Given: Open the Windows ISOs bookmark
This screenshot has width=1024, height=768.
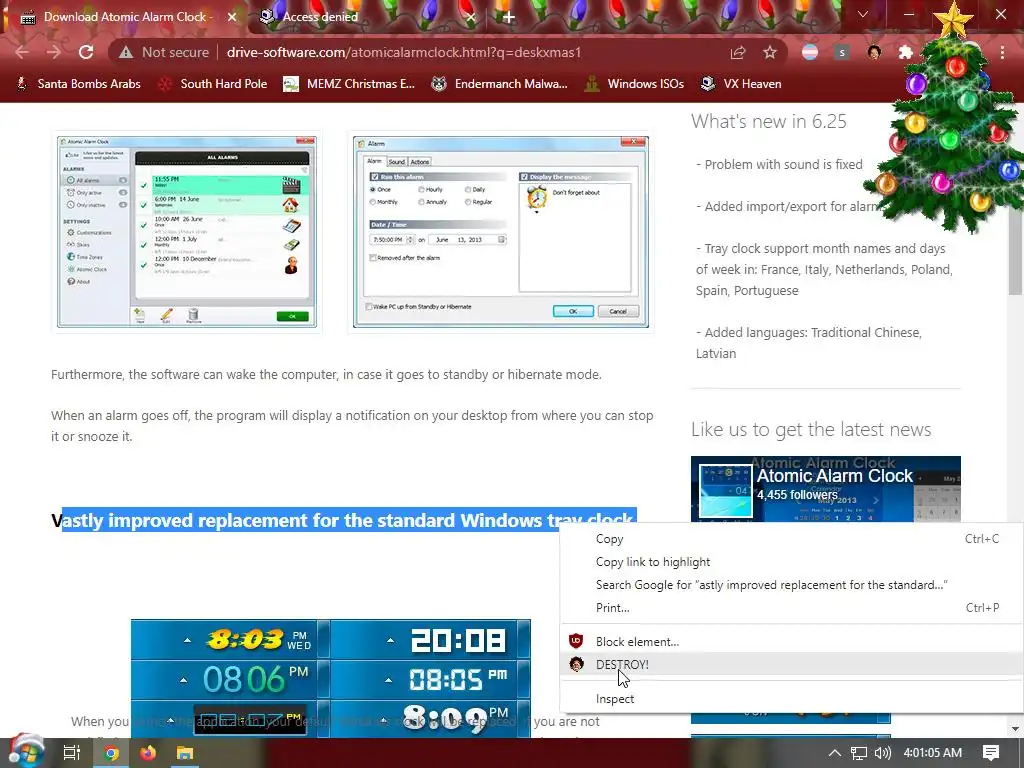Looking at the screenshot, I should point(634,84).
